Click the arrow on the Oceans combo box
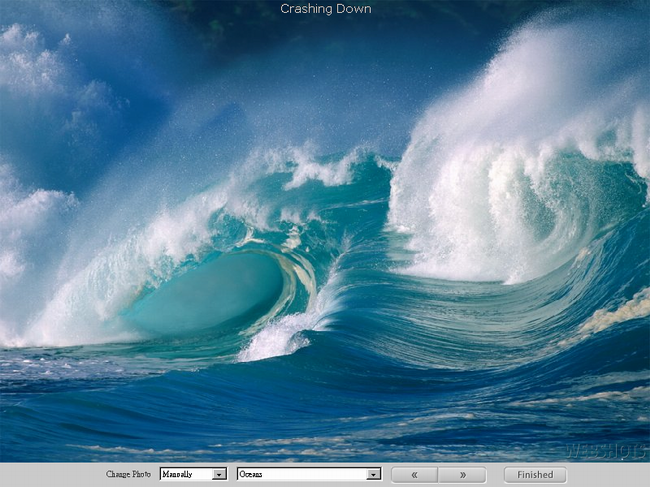Viewport: 650px width, 487px height. click(x=374, y=474)
